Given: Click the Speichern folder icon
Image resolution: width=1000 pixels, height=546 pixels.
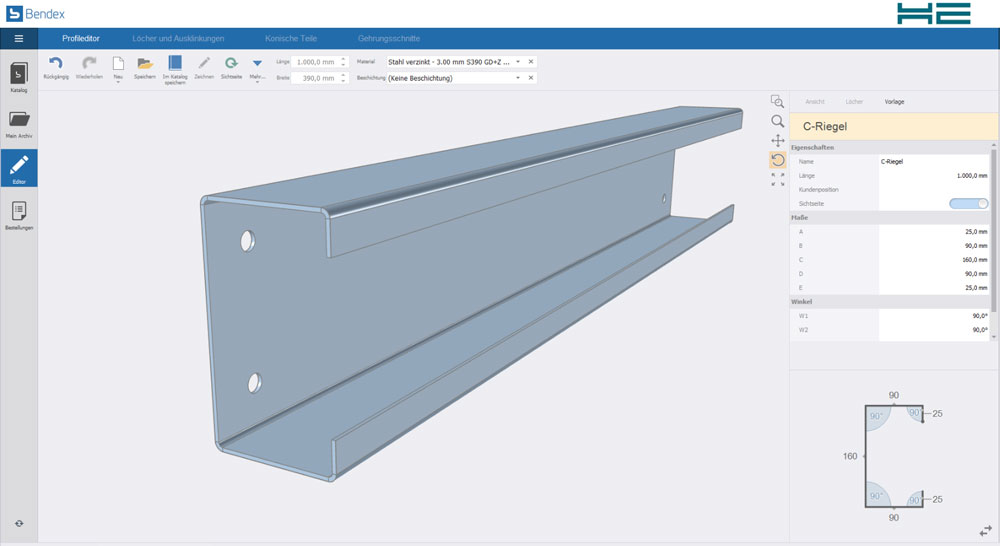Looking at the screenshot, I should pyautogui.click(x=145, y=64).
